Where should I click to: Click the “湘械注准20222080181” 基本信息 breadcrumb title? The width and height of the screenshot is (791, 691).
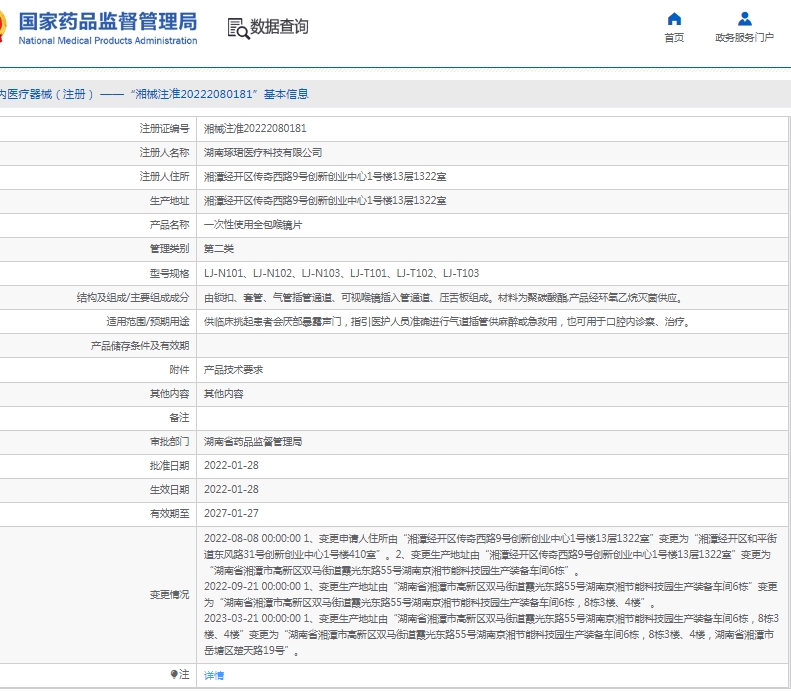coord(219,94)
